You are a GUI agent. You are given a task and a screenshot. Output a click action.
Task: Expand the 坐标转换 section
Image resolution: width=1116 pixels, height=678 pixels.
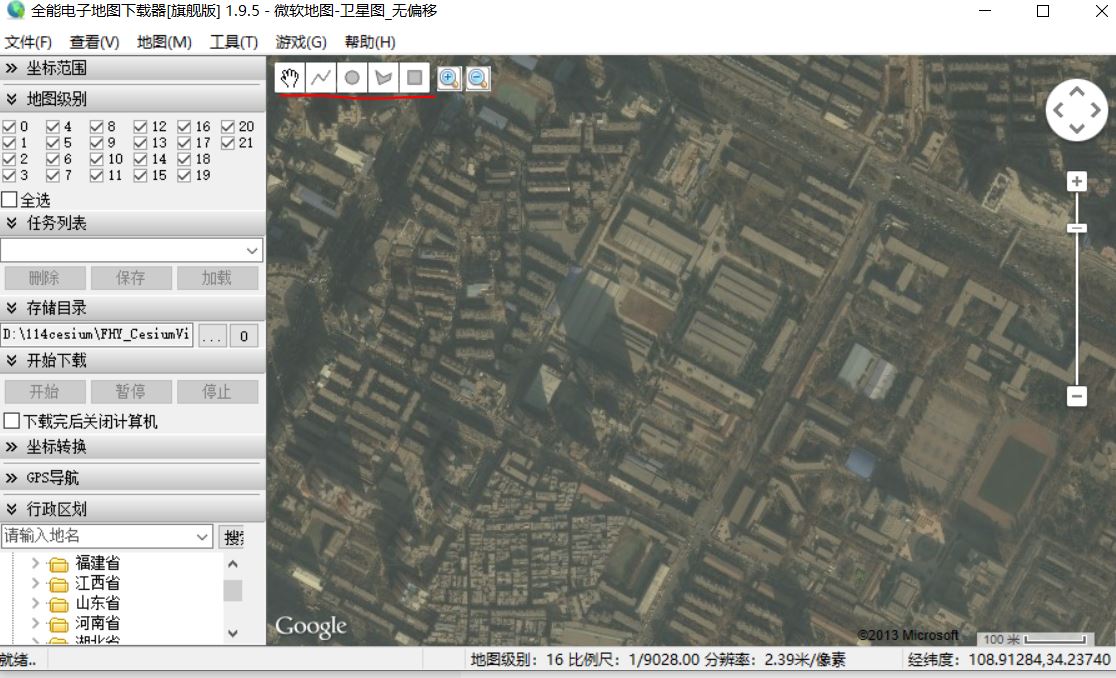[132, 447]
